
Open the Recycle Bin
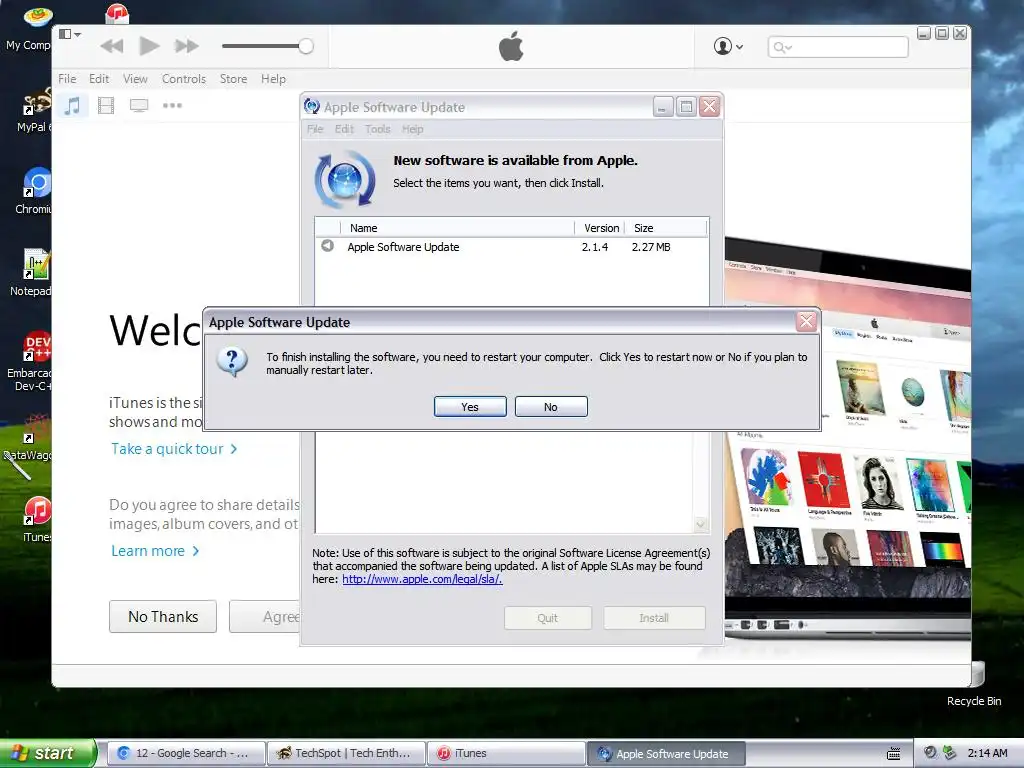[x=974, y=682]
